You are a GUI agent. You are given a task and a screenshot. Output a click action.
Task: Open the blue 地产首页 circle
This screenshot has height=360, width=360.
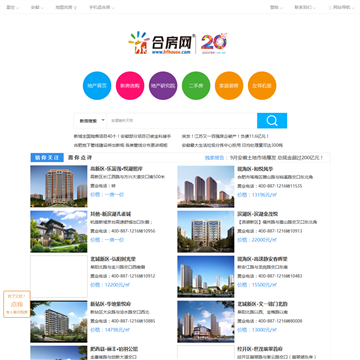97,86
